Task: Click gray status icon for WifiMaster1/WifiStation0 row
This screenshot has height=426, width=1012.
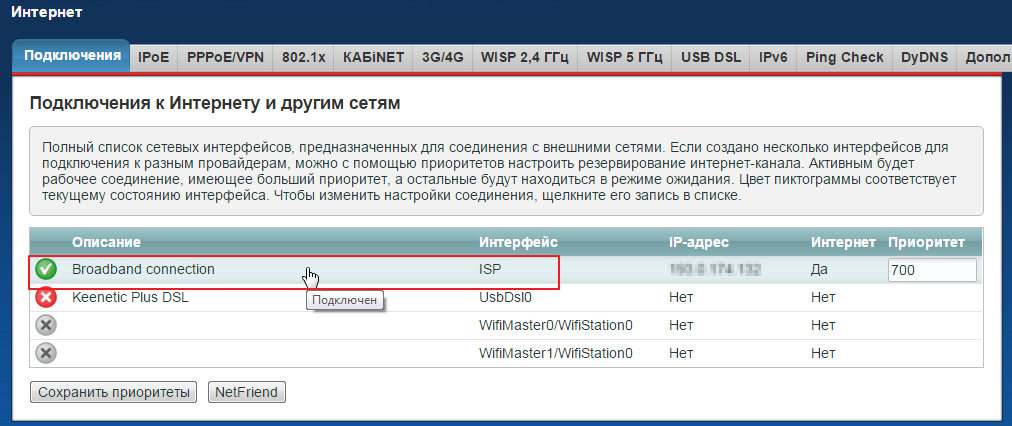Action: tap(46, 354)
